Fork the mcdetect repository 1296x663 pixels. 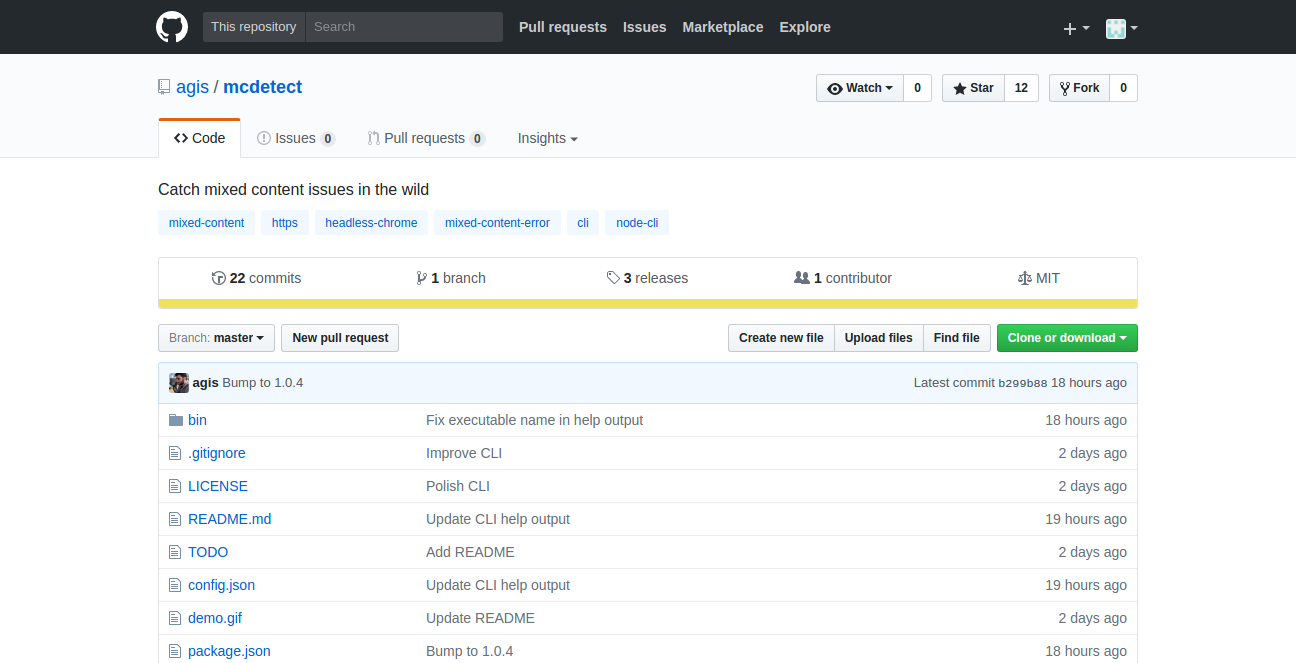[1079, 88]
